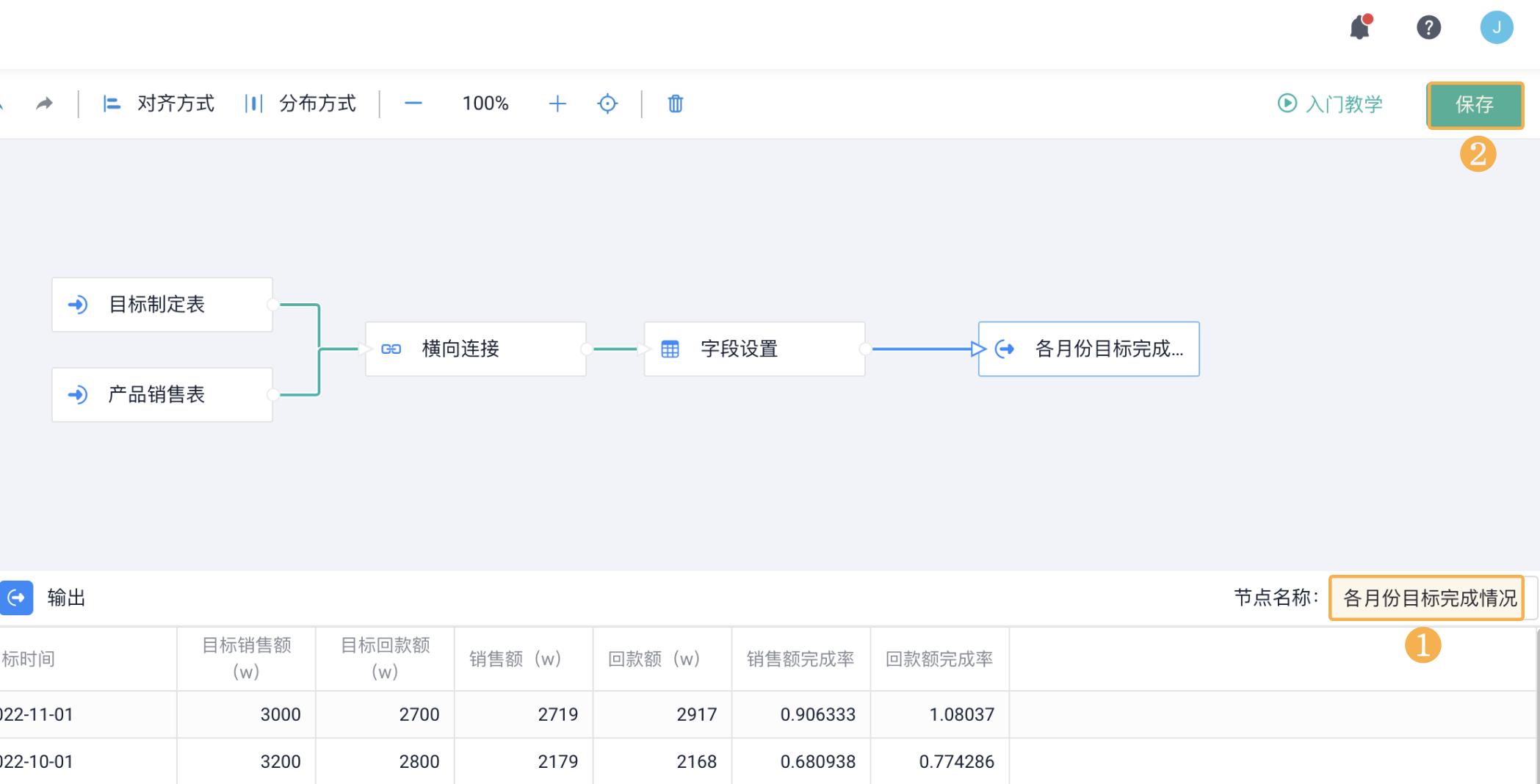Viewport: 1540px width, 784px height.
Task: Click the trash delete icon
Action: pyautogui.click(x=675, y=104)
